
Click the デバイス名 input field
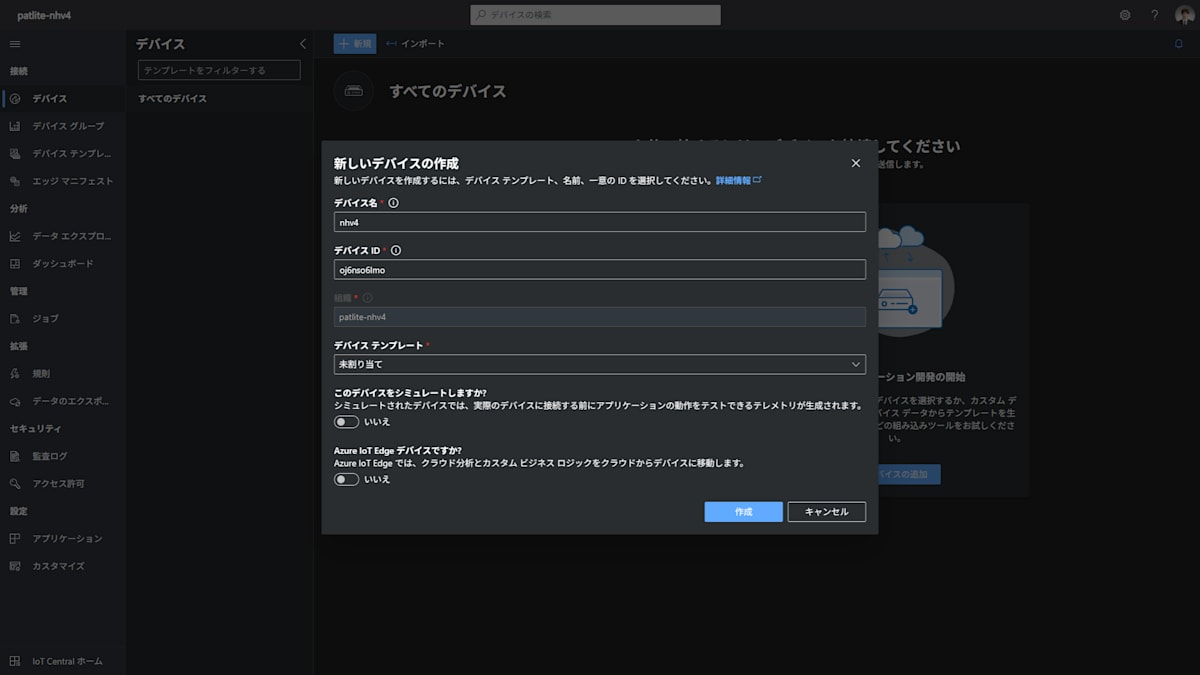coord(600,222)
